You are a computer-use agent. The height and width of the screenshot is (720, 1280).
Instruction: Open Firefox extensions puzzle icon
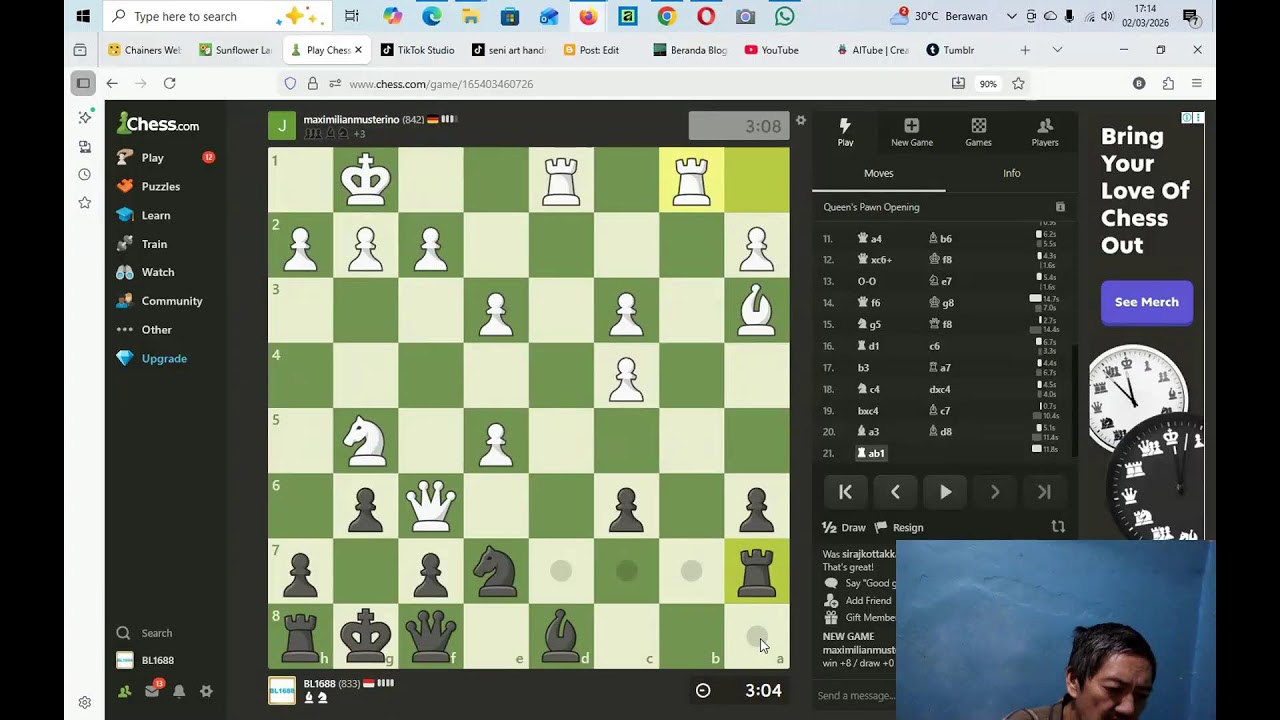(1168, 84)
